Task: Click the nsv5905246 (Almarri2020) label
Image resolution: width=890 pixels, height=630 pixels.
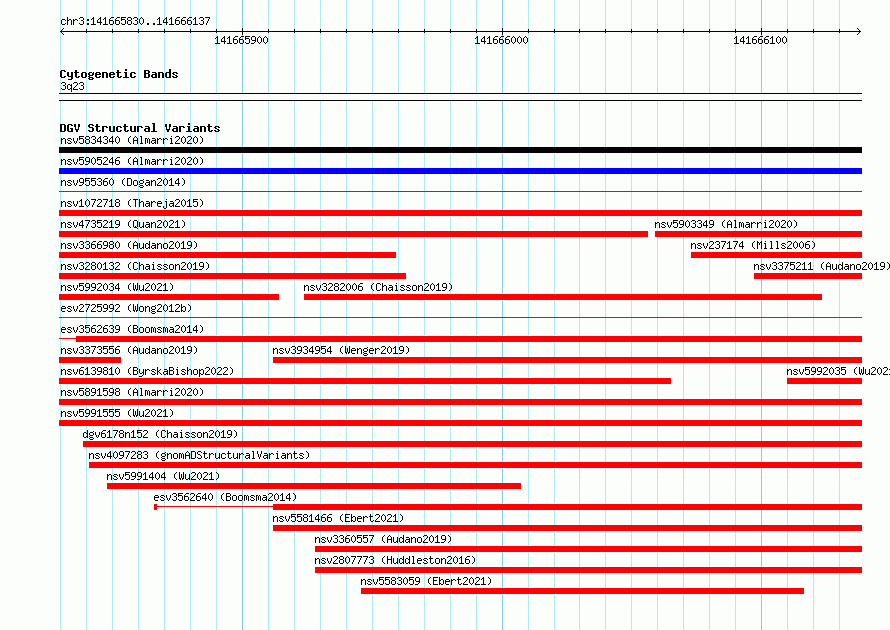Action: tap(132, 161)
